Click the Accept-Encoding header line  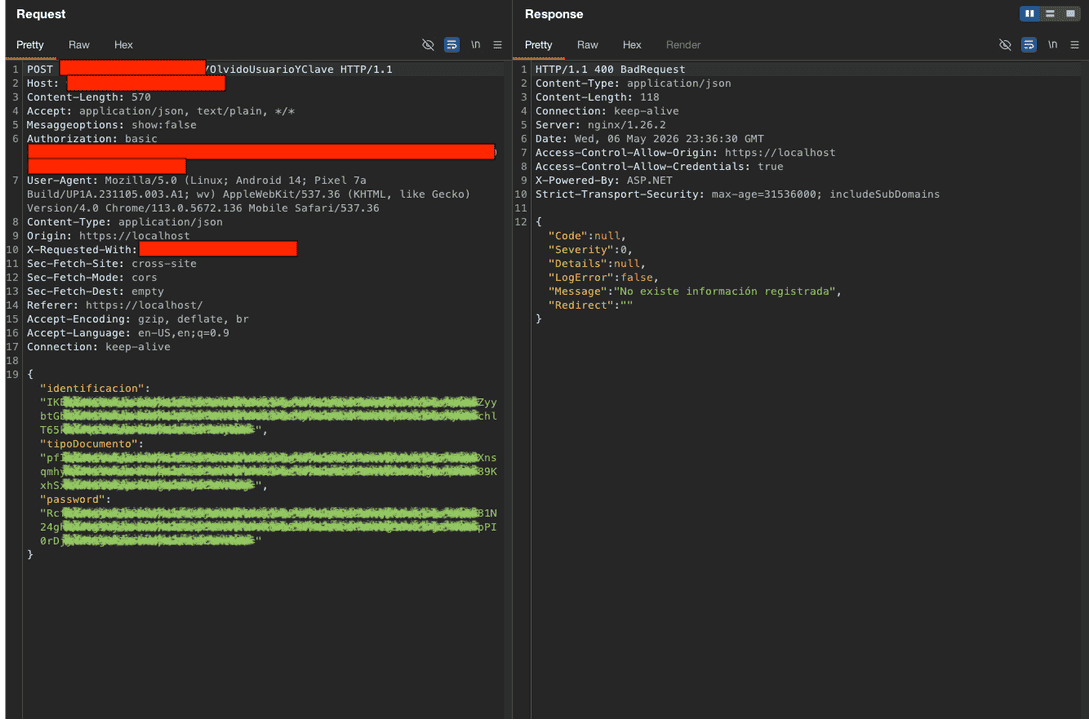coord(138,319)
